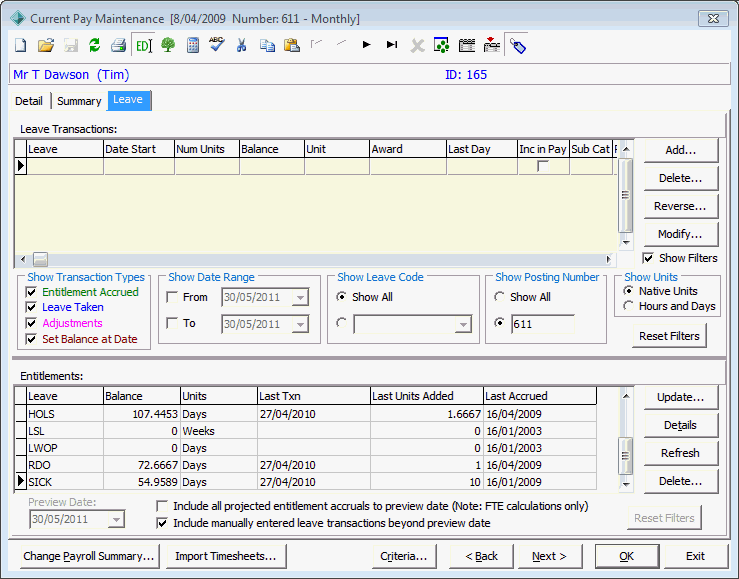The image size is (739, 579).
Task: Check Include all projected entitlement accruals
Action: pos(162,506)
